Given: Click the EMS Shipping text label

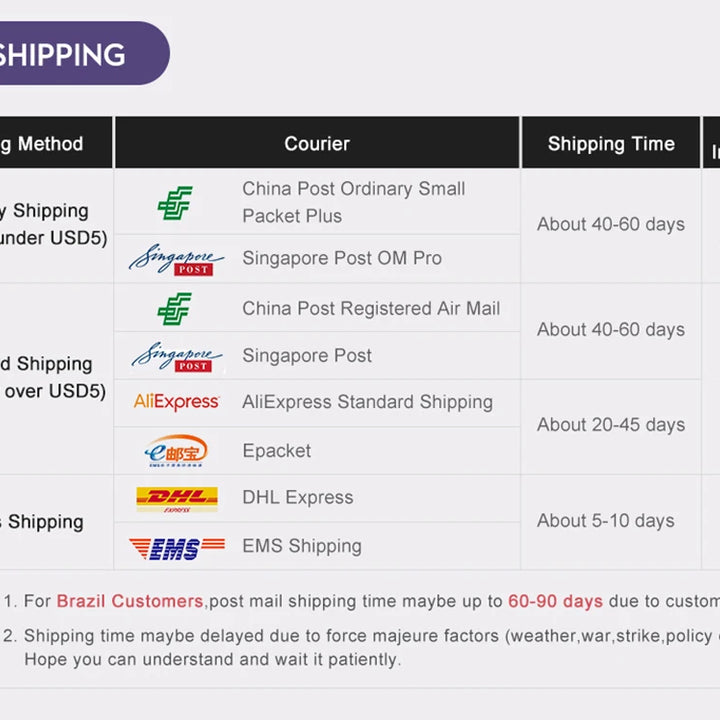Looking at the screenshot, I should [x=302, y=546].
